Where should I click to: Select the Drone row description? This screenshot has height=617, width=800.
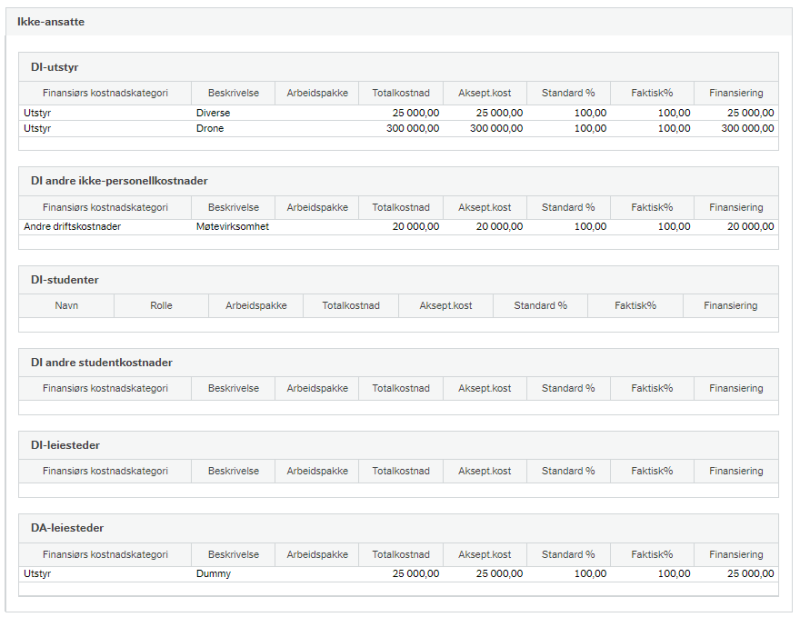click(210, 128)
